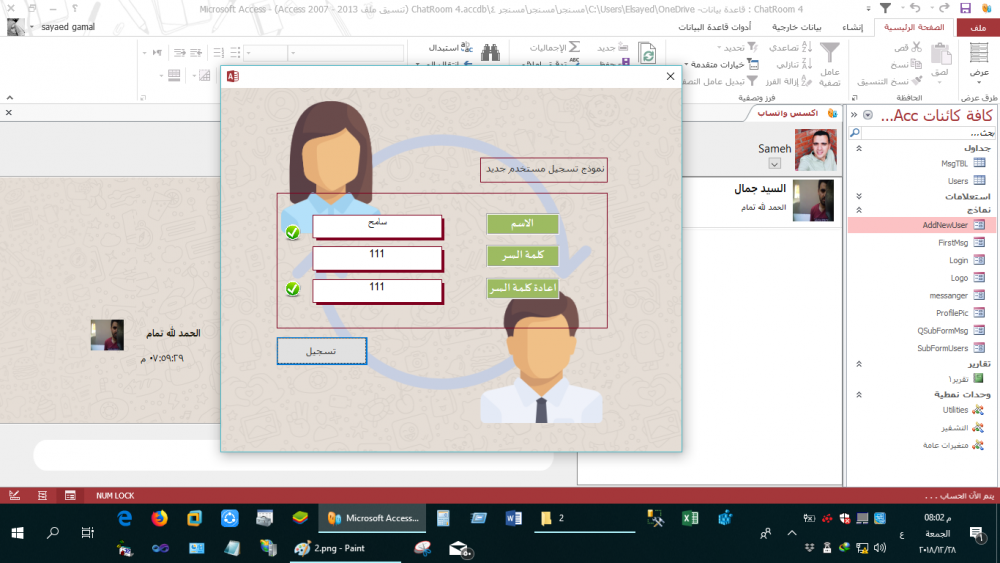
Task: Click Sameh profile photo thumbnail
Action: 815,150
